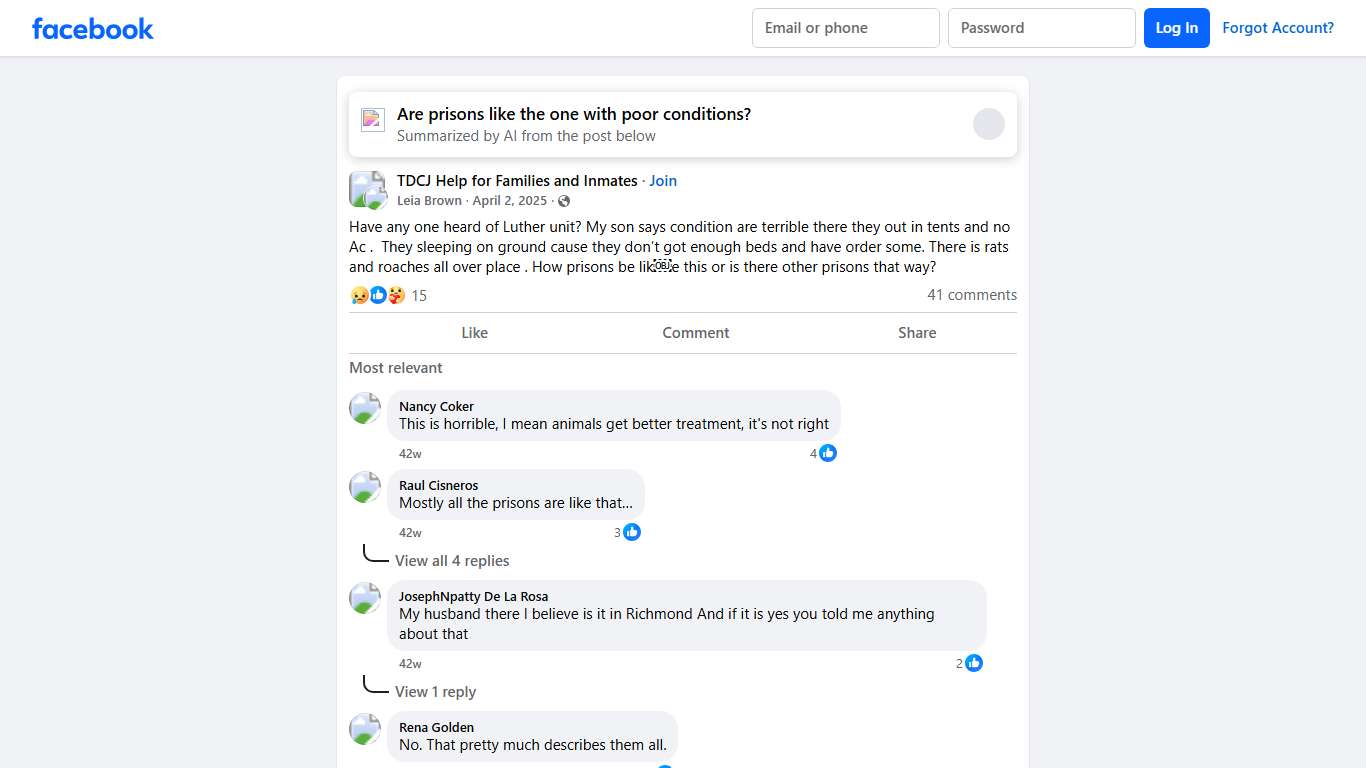Expand all 4 replies under Raul's comment
The height and width of the screenshot is (768, 1366).
[452, 561]
